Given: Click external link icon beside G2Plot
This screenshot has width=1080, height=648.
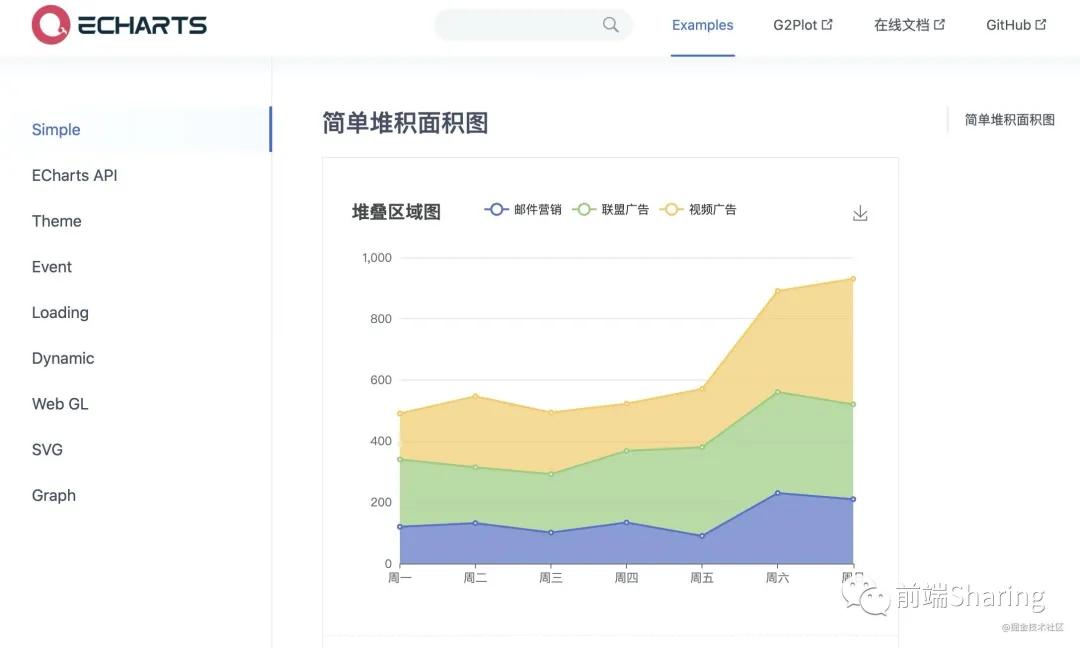Looking at the screenshot, I should pyautogui.click(x=827, y=25).
